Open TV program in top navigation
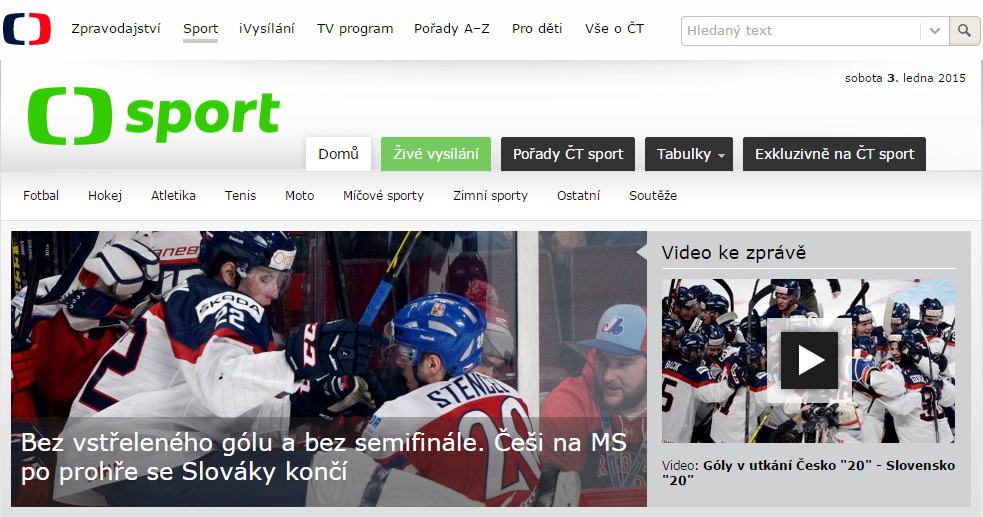Viewport: 983px width, 517px height. [355, 29]
